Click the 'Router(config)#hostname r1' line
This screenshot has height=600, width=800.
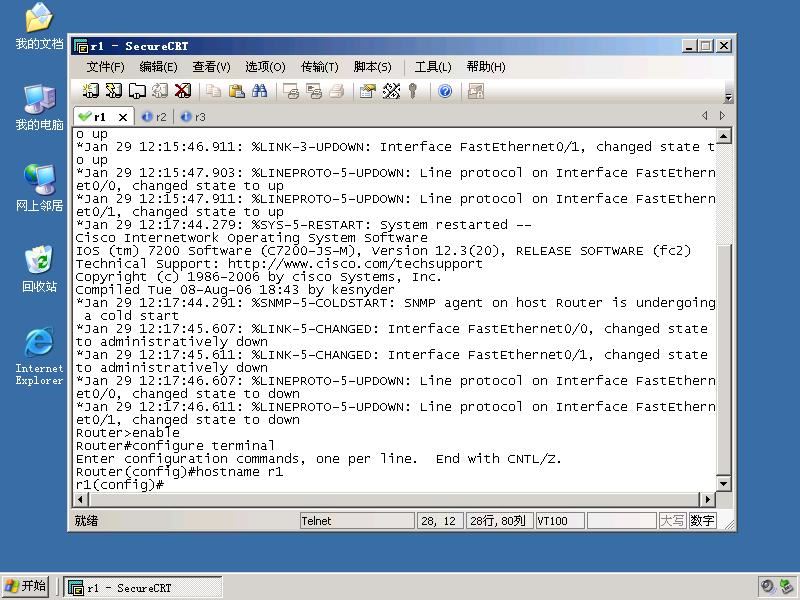[x=179, y=472]
